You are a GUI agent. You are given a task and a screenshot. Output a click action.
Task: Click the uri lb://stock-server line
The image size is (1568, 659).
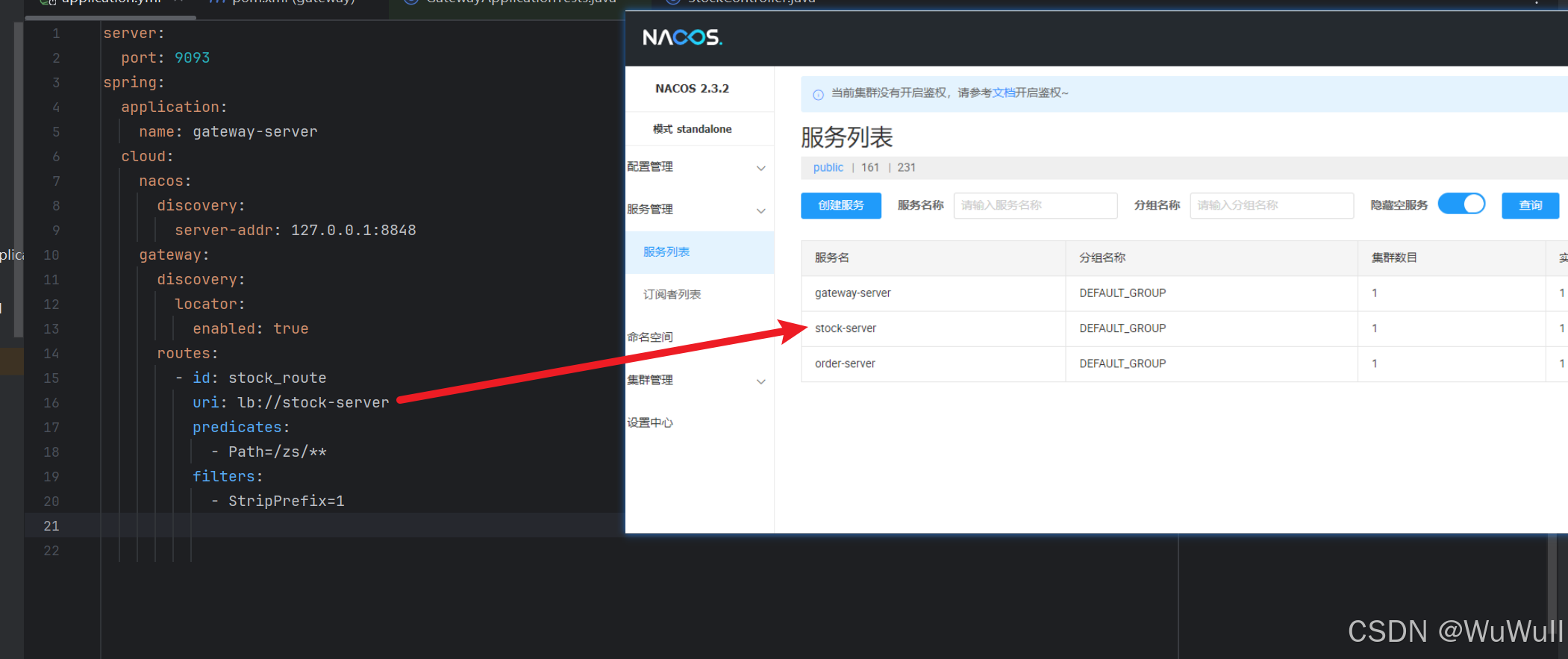[290, 402]
